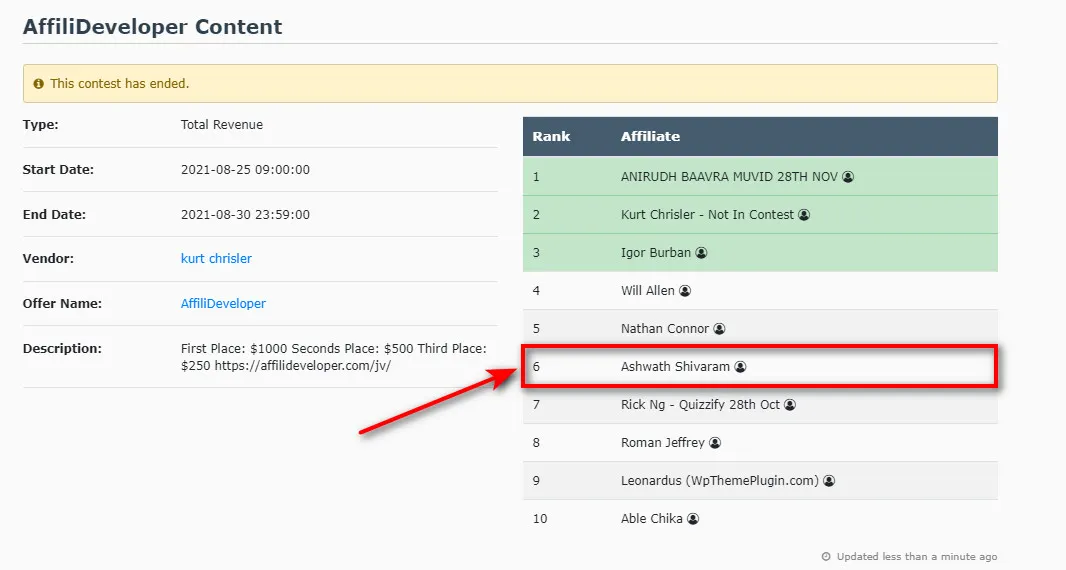Select Nathan Connor in the leaderboard
1066x570 pixels.
664,329
